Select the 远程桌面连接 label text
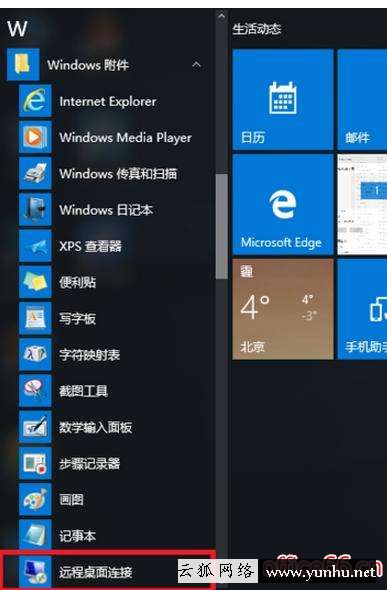387x590 pixels. (96, 572)
